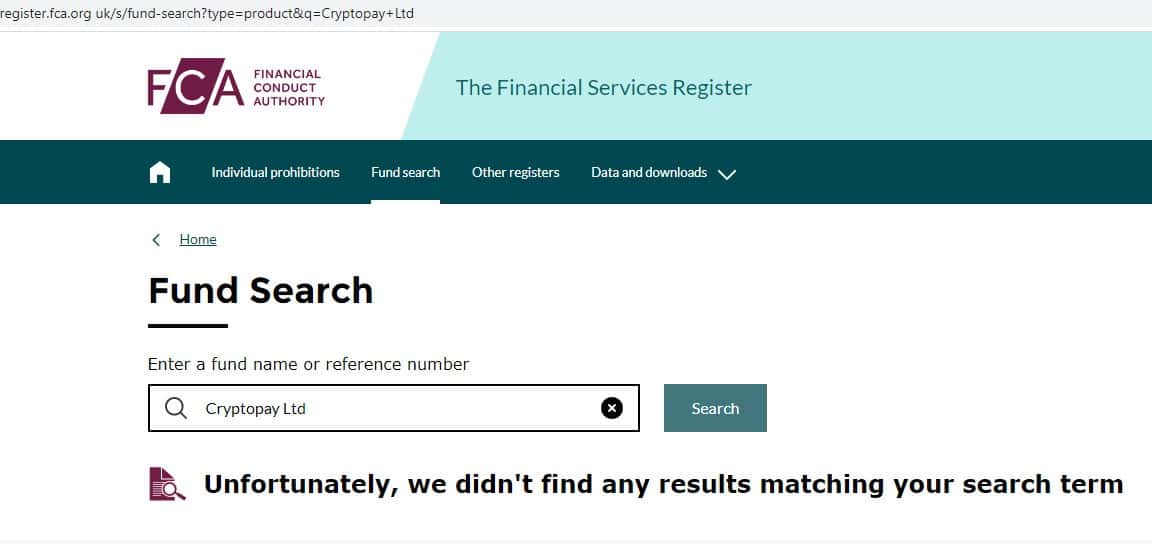
Task: Click the browser address bar URL
Action: pos(210,14)
